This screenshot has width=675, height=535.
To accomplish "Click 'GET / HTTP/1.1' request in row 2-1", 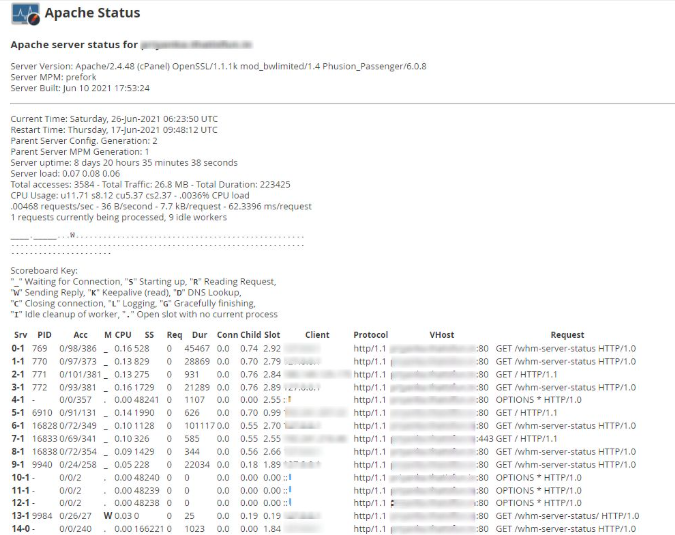I will click(x=526, y=374).
